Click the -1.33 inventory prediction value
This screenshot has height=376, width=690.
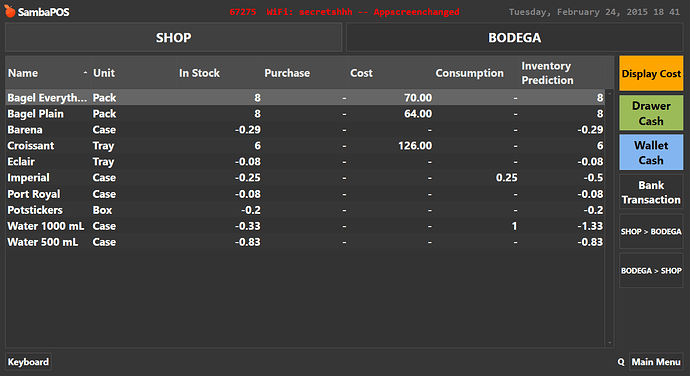[590, 226]
